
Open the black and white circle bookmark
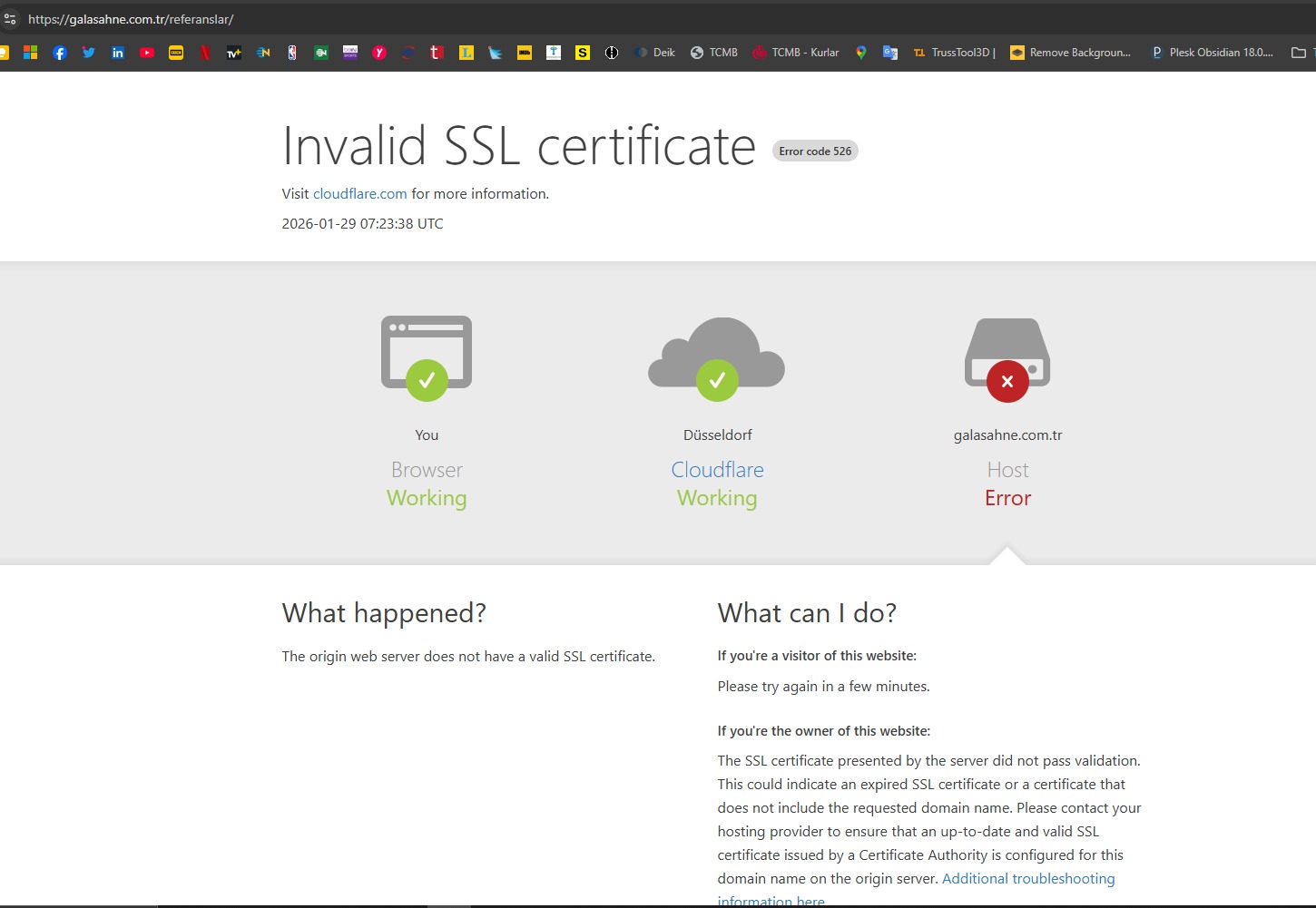pyautogui.click(x=612, y=53)
